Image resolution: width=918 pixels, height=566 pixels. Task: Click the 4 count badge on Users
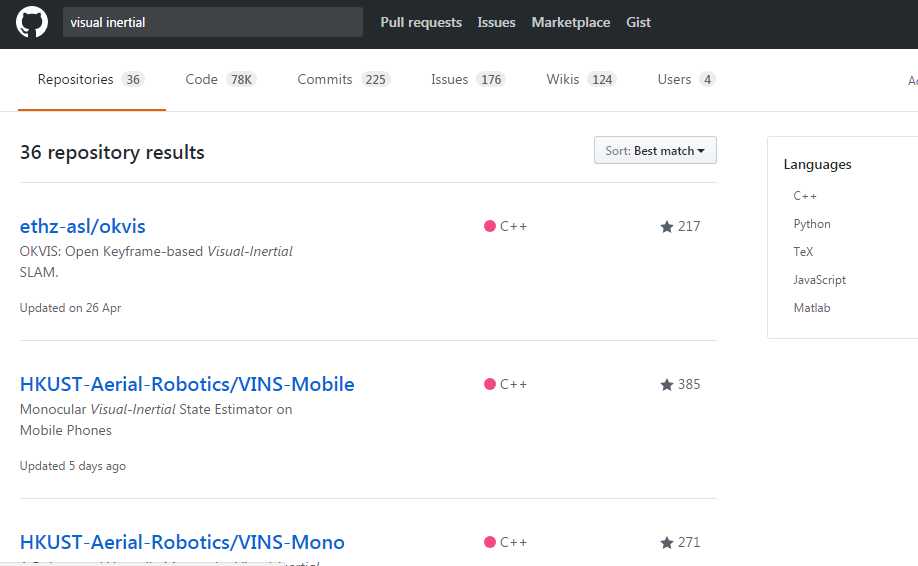(707, 80)
